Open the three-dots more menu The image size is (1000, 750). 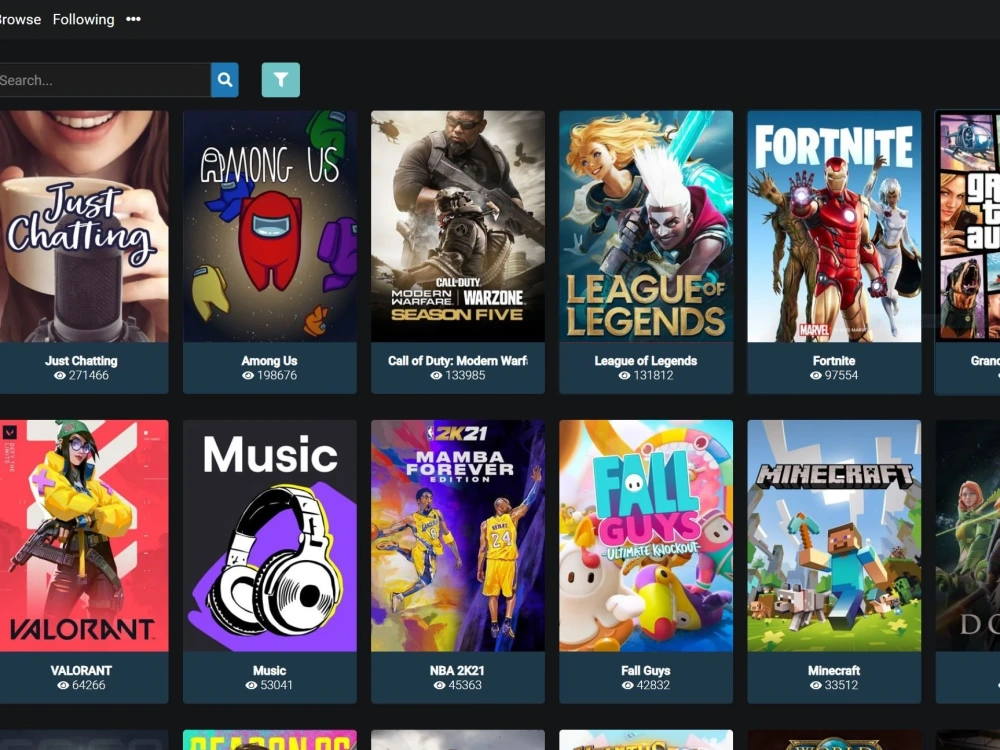click(133, 19)
